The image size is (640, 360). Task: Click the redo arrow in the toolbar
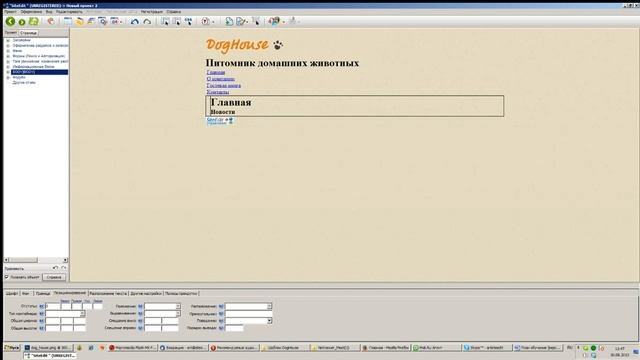147,22
